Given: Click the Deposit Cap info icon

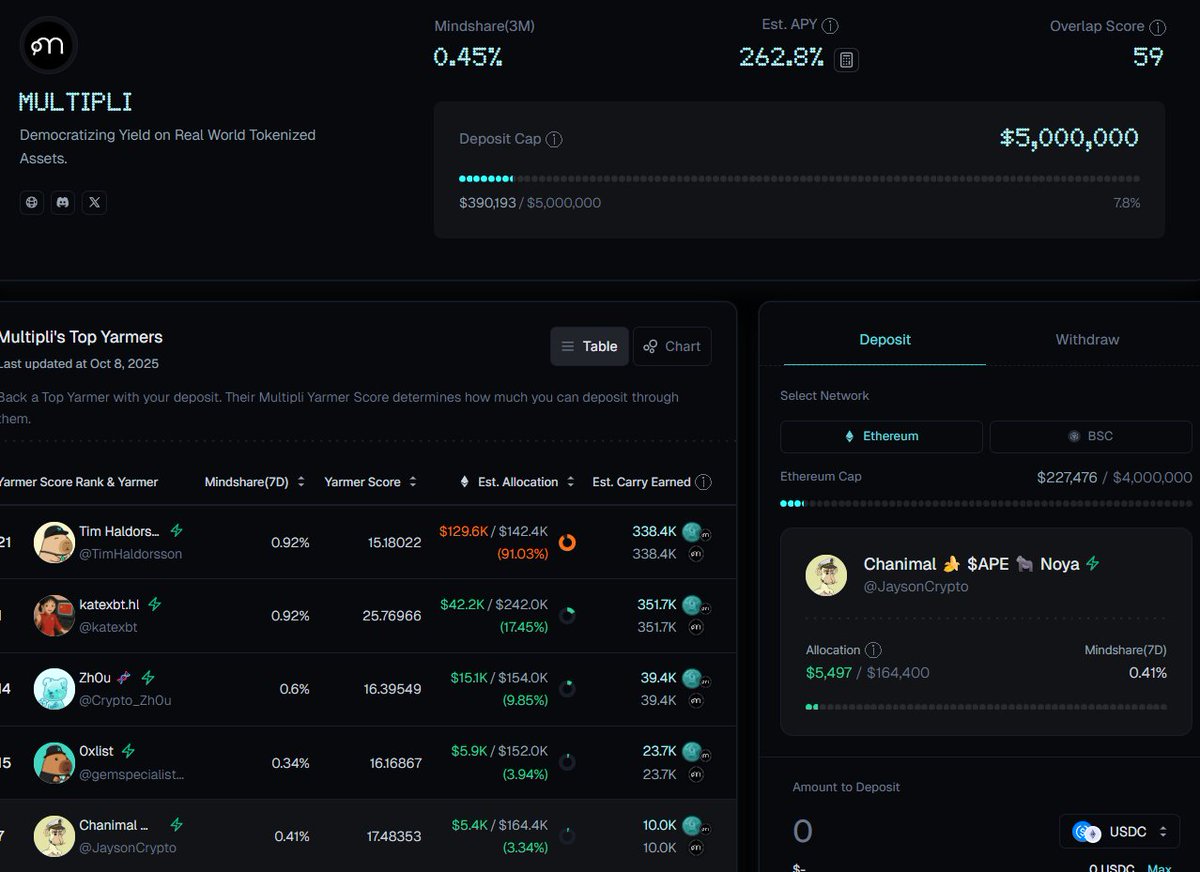Looking at the screenshot, I should (x=554, y=139).
